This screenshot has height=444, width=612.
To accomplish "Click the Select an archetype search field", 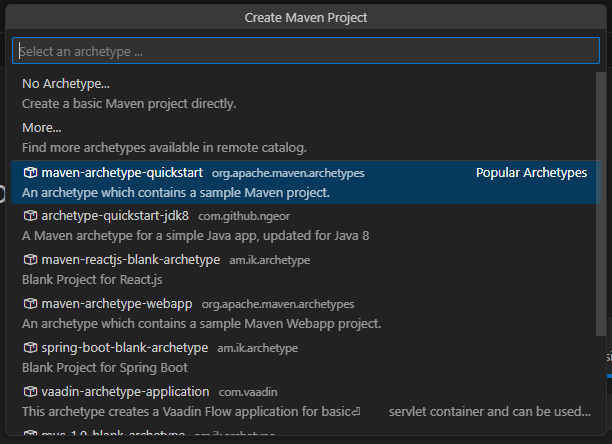I will (x=305, y=51).
